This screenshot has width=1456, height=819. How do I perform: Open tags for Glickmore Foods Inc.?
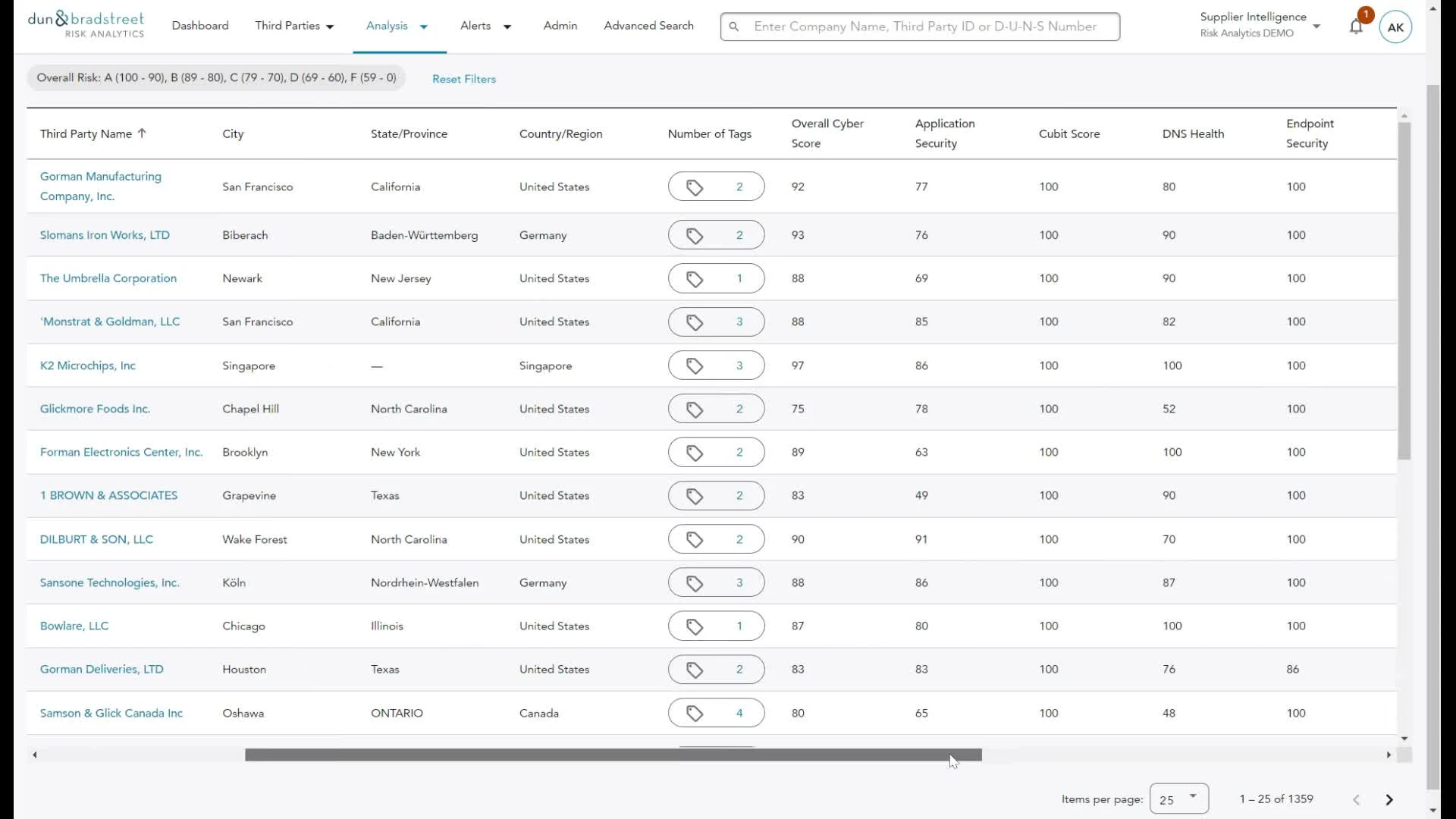pos(716,409)
